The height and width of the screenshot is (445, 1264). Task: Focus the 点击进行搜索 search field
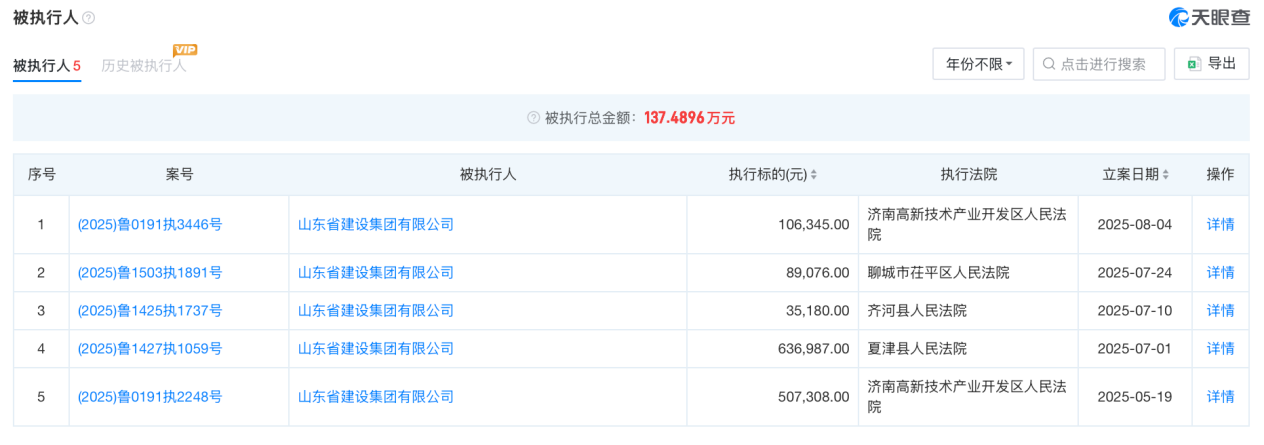(1099, 64)
